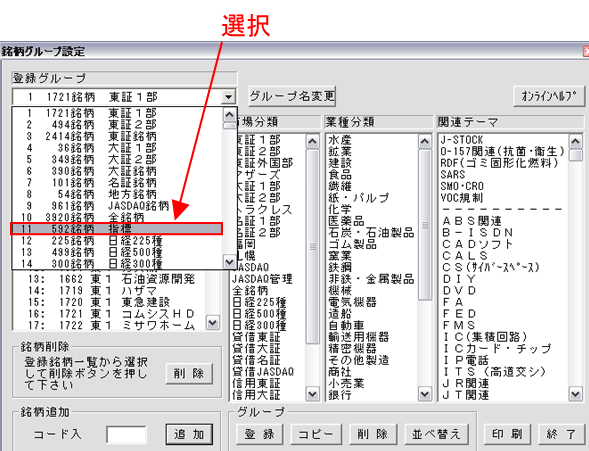Click the 登録 group button
Viewport: 589px width, 451px height.
259,434
